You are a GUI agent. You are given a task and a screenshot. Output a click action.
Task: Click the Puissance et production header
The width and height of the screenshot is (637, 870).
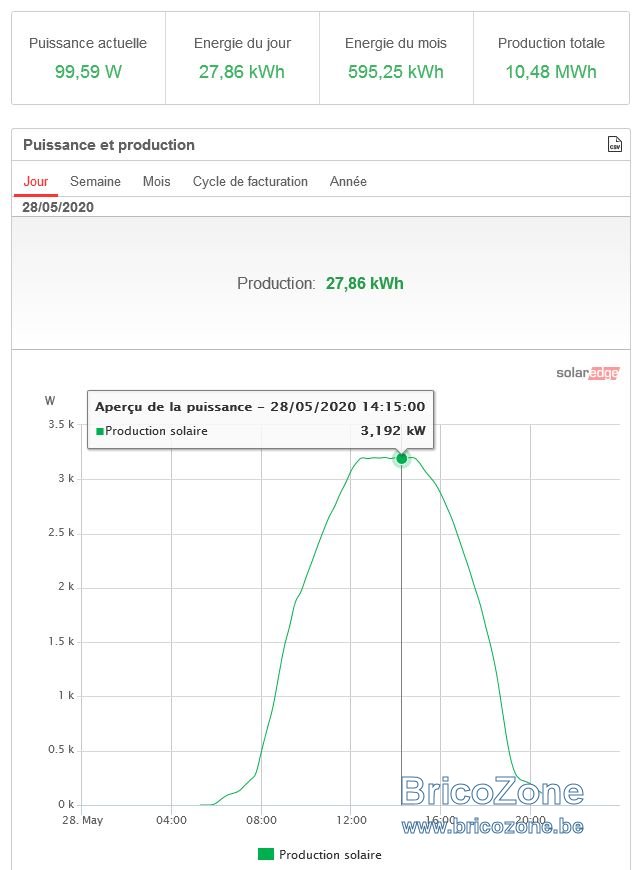pyautogui.click(x=109, y=145)
